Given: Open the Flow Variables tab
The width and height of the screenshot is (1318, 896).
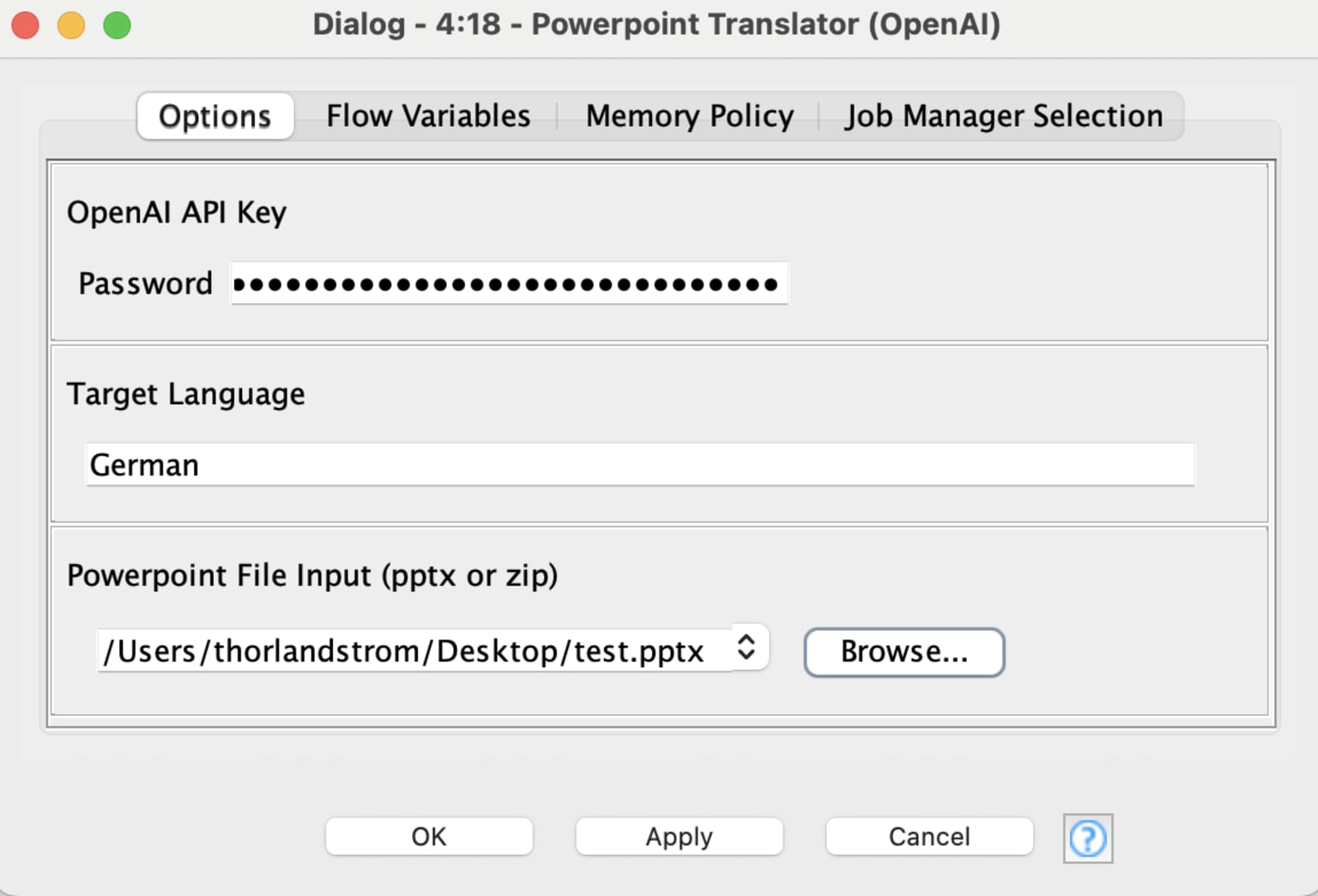Looking at the screenshot, I should click(428, 116).
